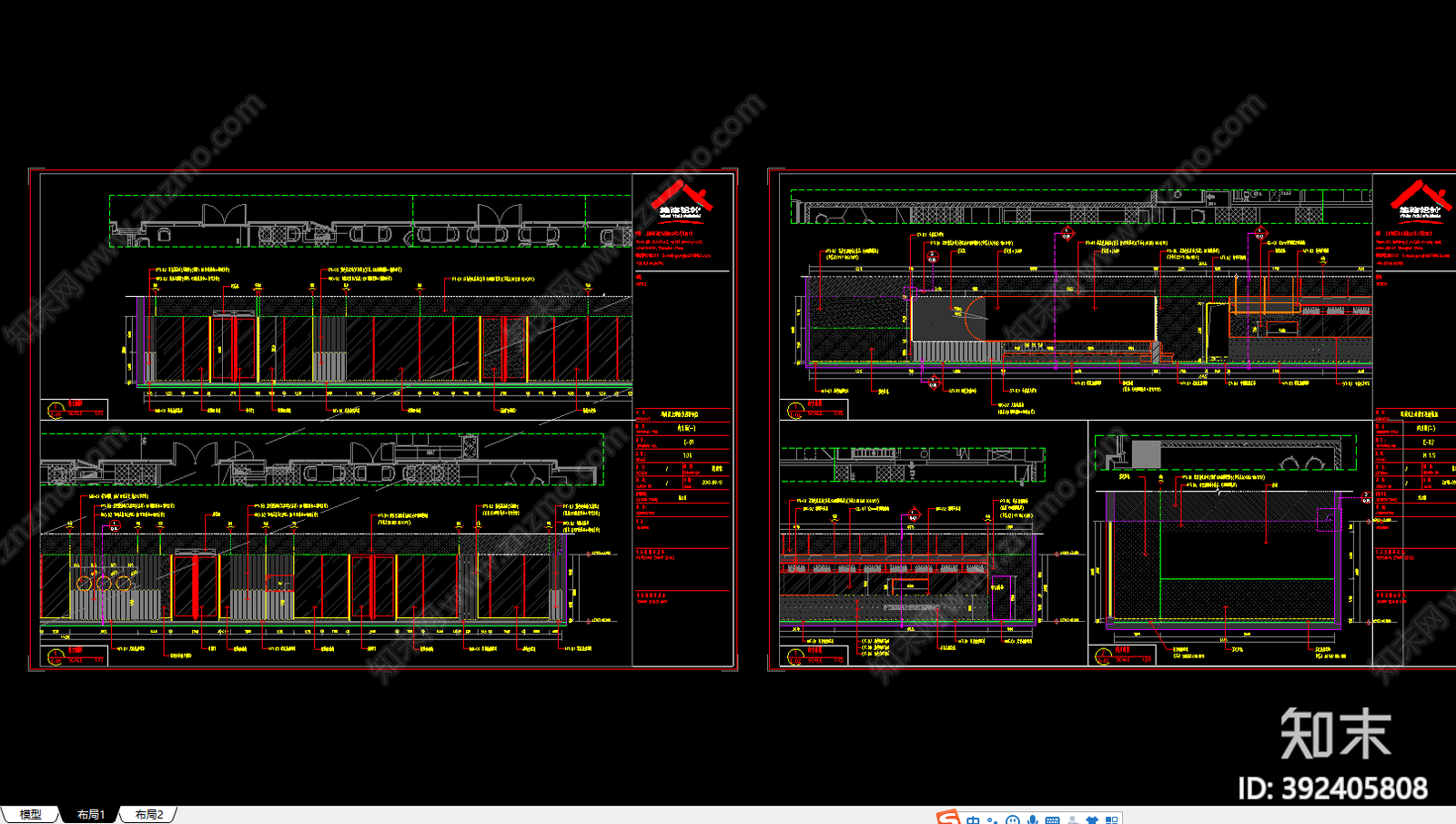1456x824 pixels.
Task: Click the user account icon in the IME bar
Action: (x=1072, y=819)
